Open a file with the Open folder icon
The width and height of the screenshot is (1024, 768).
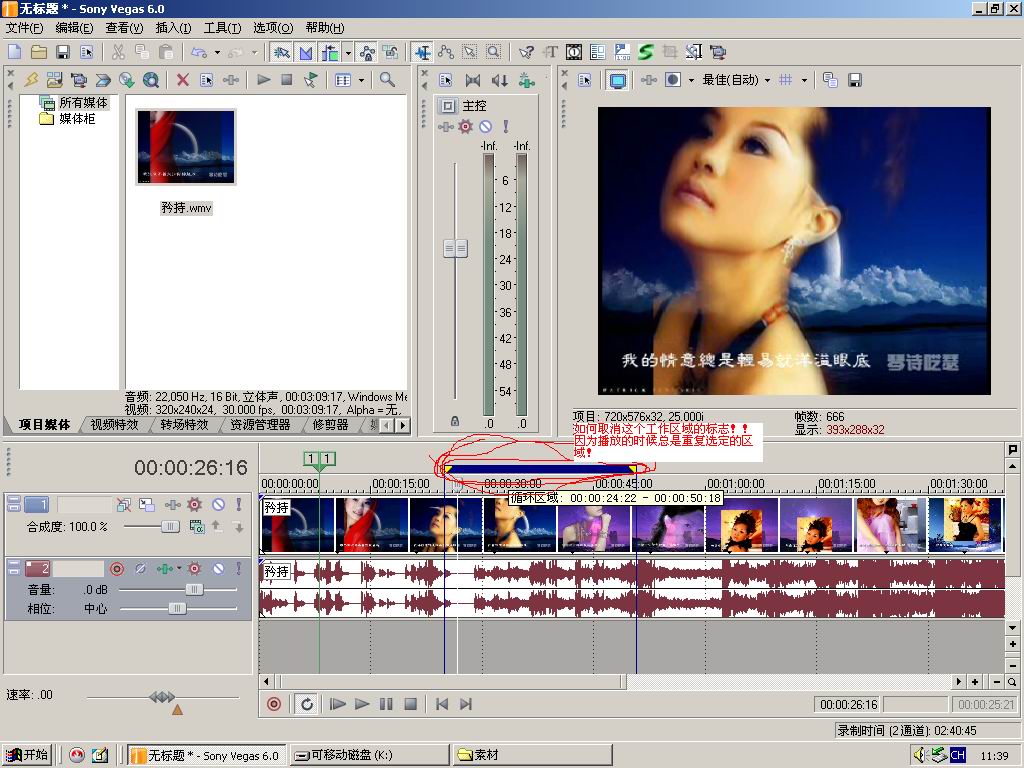point(39,52)
